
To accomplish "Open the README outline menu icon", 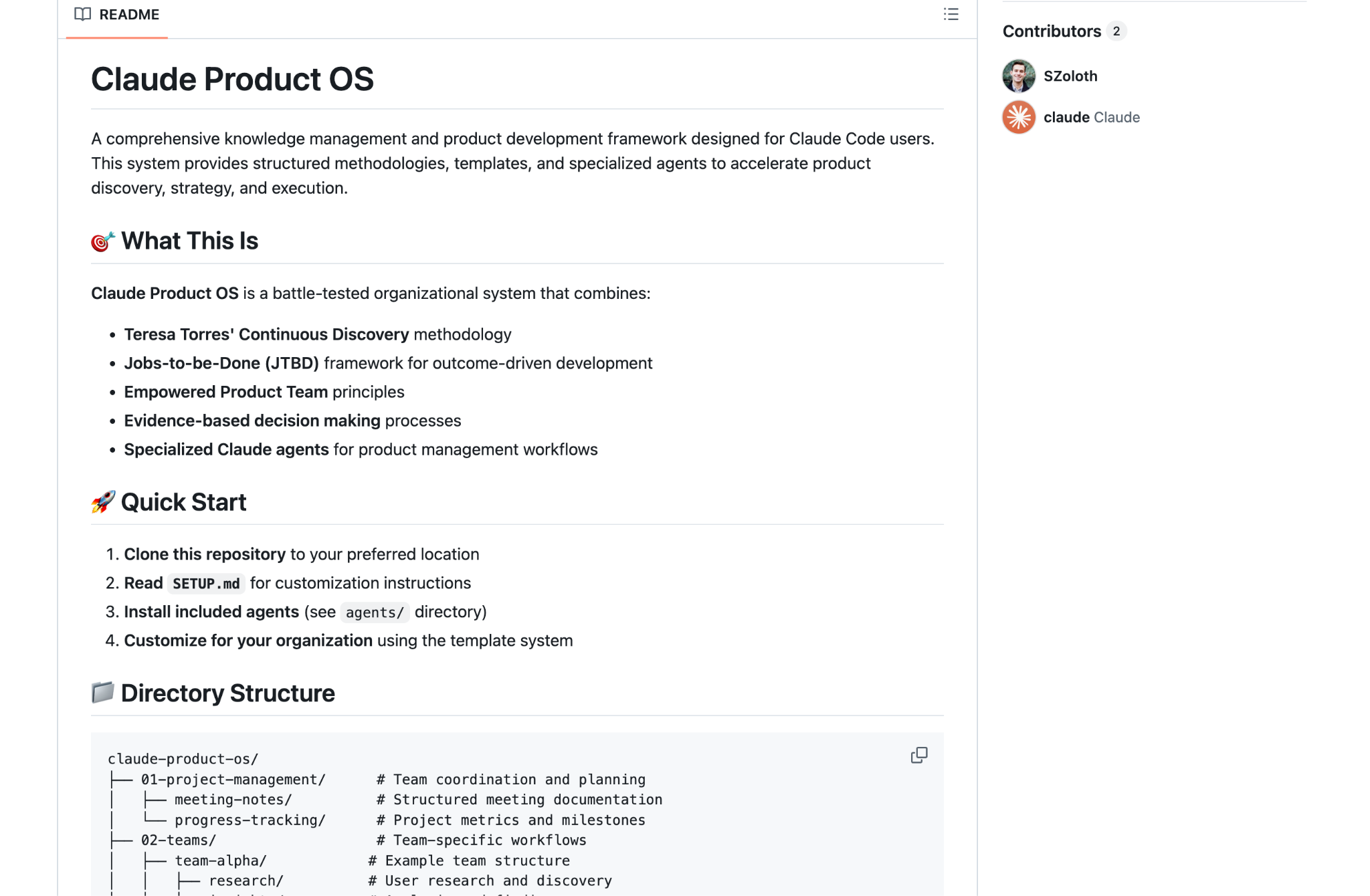I will (x=951, y=14).
